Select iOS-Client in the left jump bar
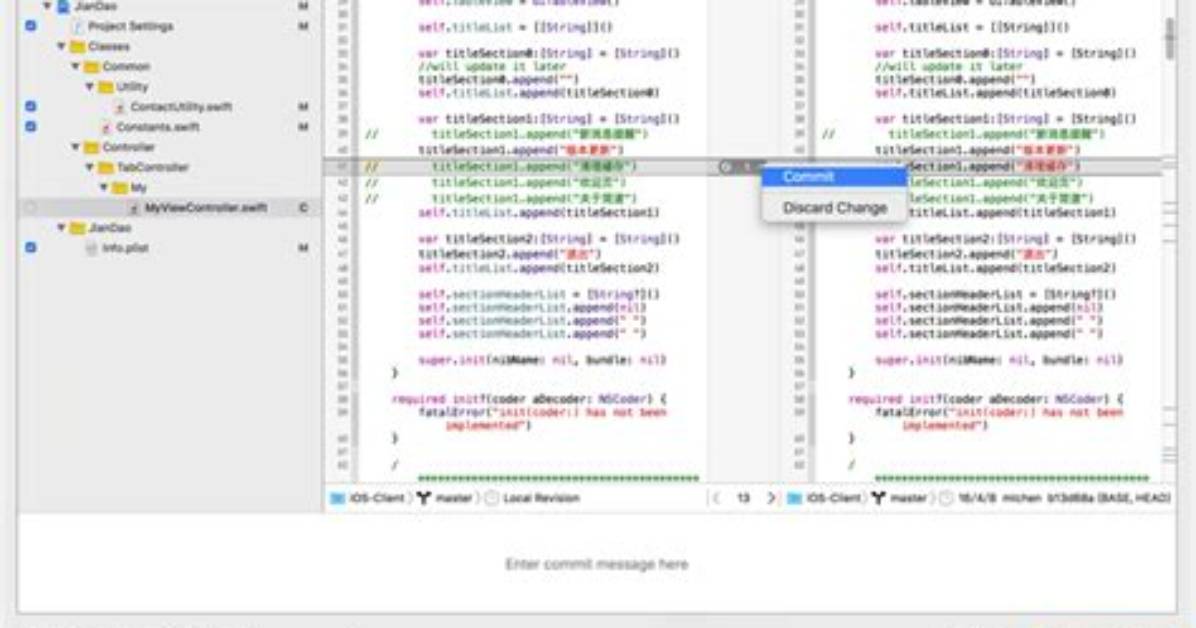This screenshot has height=628, width=1196. coord(377,498)
